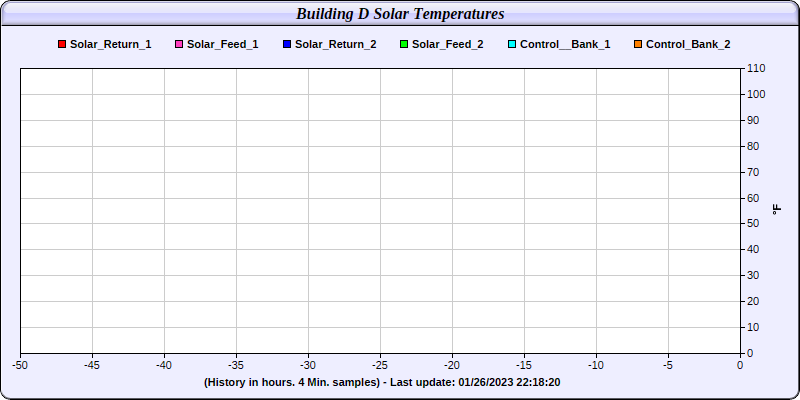Image resolution: width=800 pixels, height=400 pixels.
Task: Click the -10 x-axis label
Action: point(596,366)
